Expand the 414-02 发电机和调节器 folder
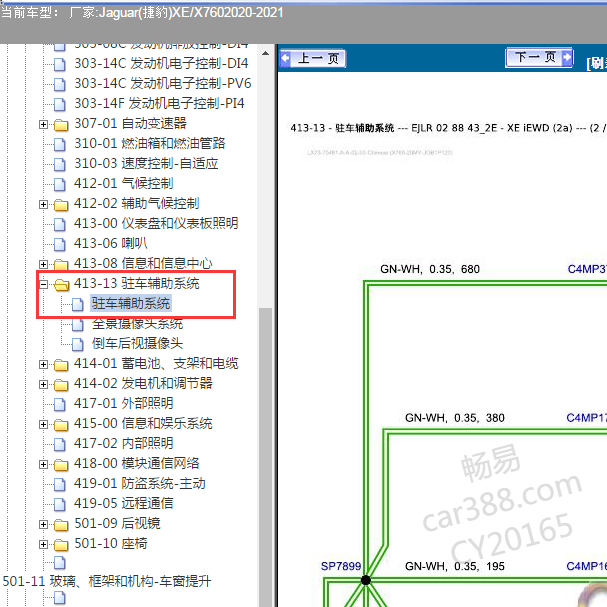Image resolution: width=607 pixels, height=607 pixels. click(43, 384)
